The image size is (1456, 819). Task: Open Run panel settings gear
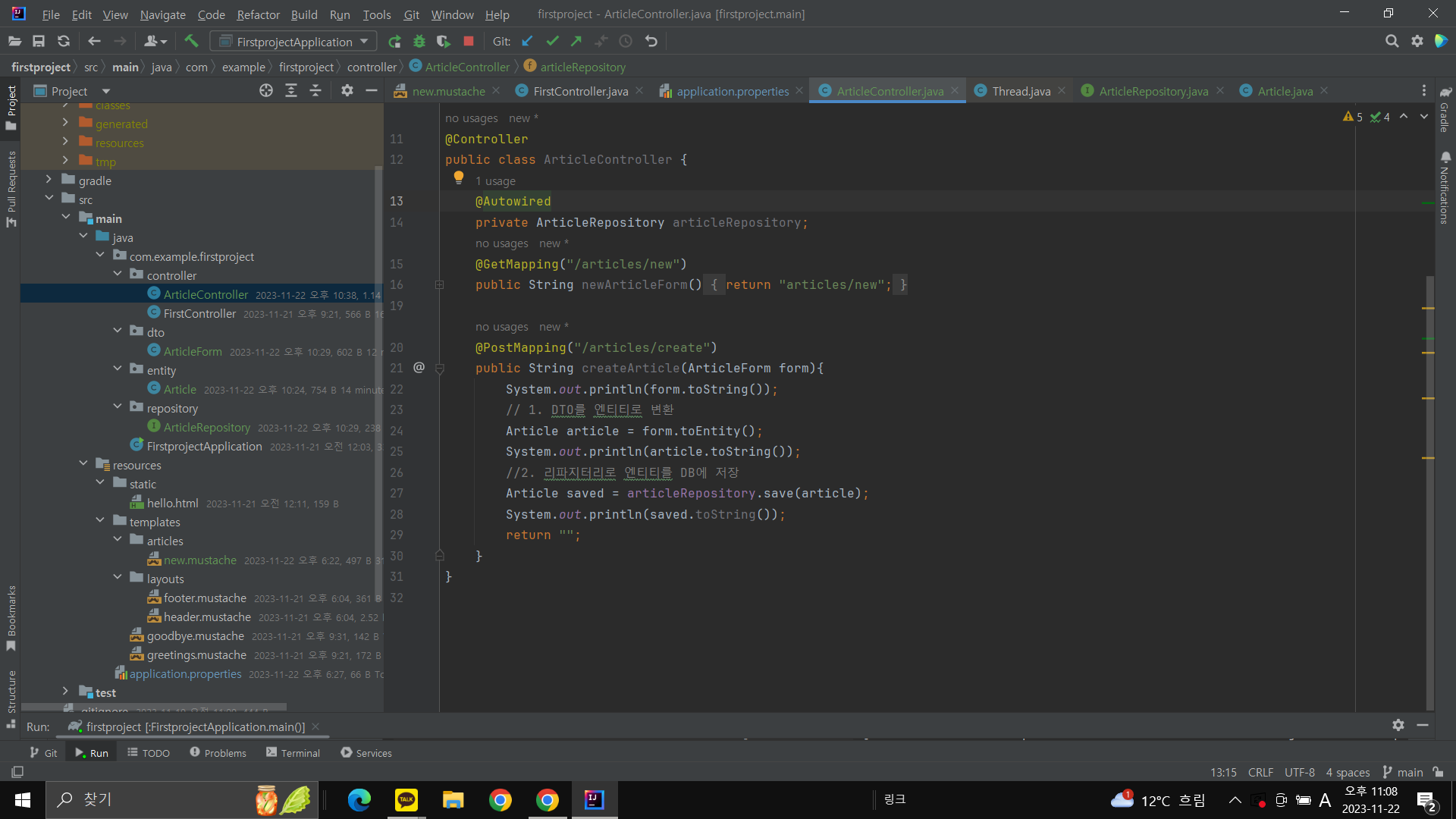(x=1398, y=725)
